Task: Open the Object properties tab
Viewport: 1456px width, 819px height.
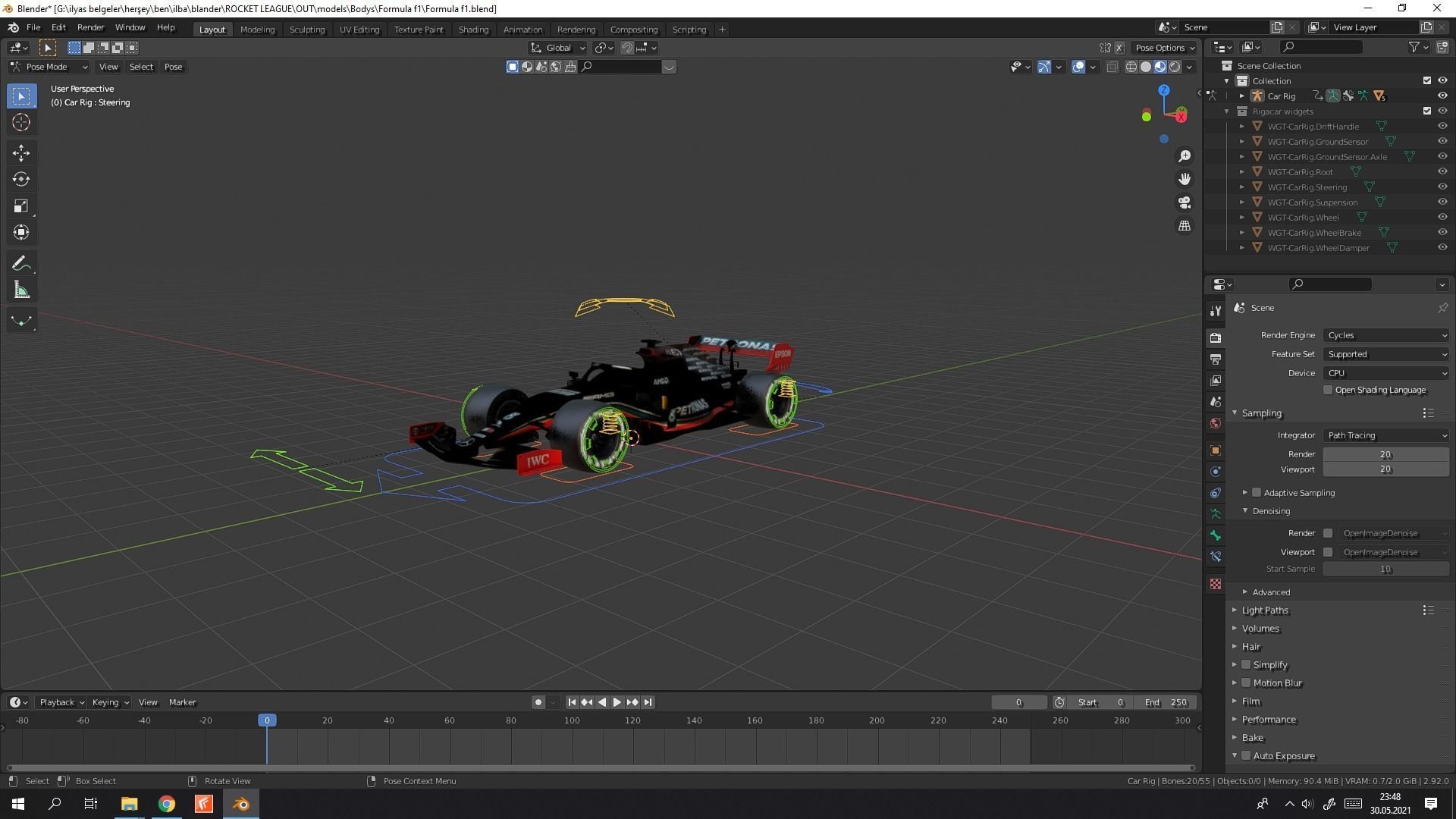Action: pos(1216,450)
